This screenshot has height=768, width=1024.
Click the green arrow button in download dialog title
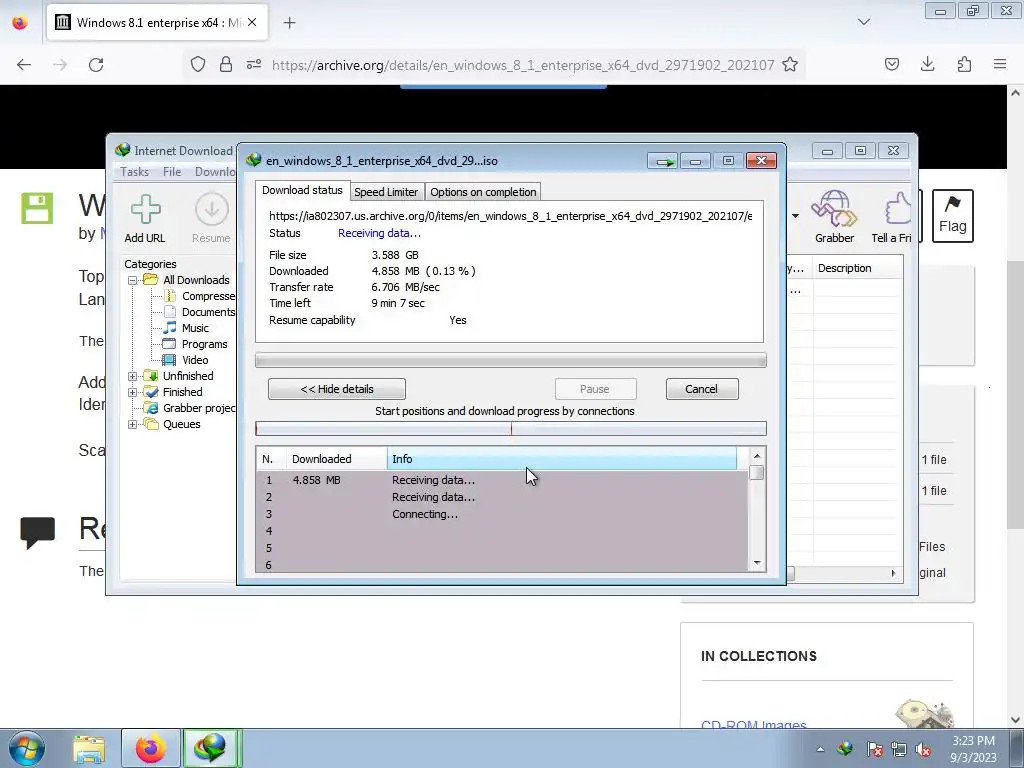[x=664, y=161]
